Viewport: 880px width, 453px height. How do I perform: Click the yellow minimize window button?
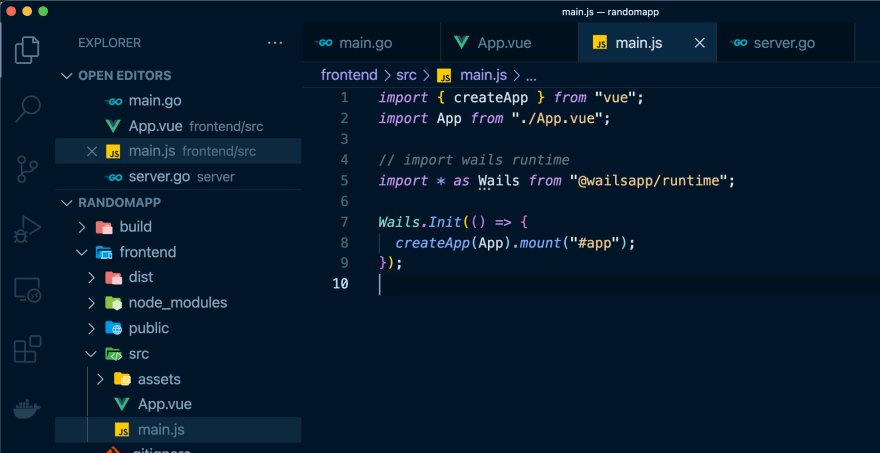tap(27, 11)
